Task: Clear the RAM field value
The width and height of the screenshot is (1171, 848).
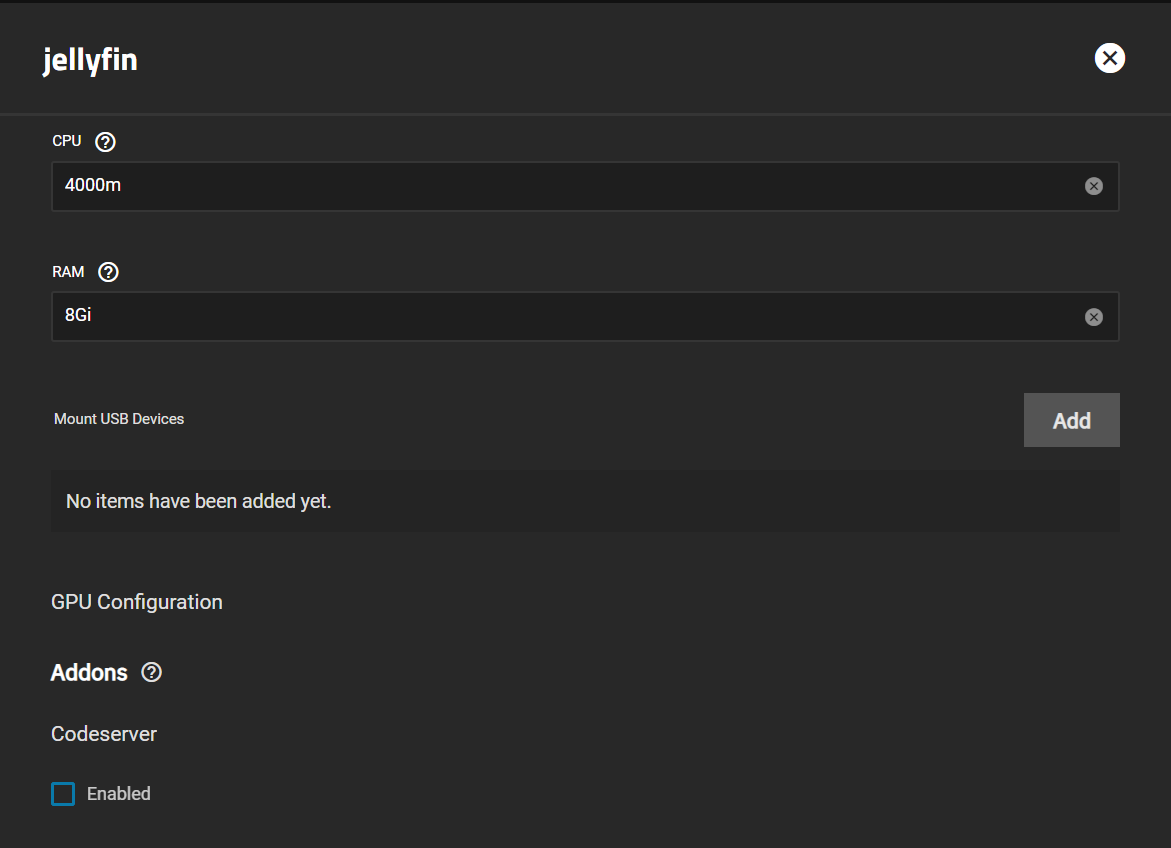Action: pyautogui.click(x=1094, y=317)
